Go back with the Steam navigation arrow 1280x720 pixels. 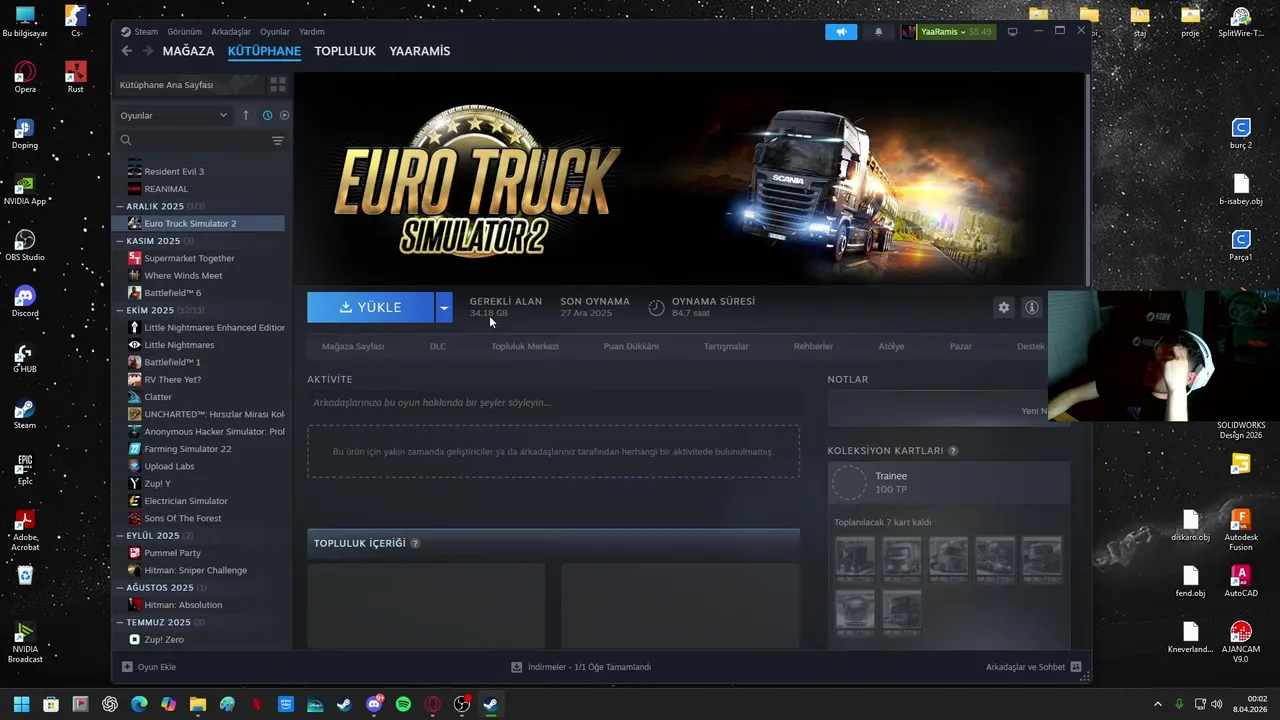click(x=126, y=51)
